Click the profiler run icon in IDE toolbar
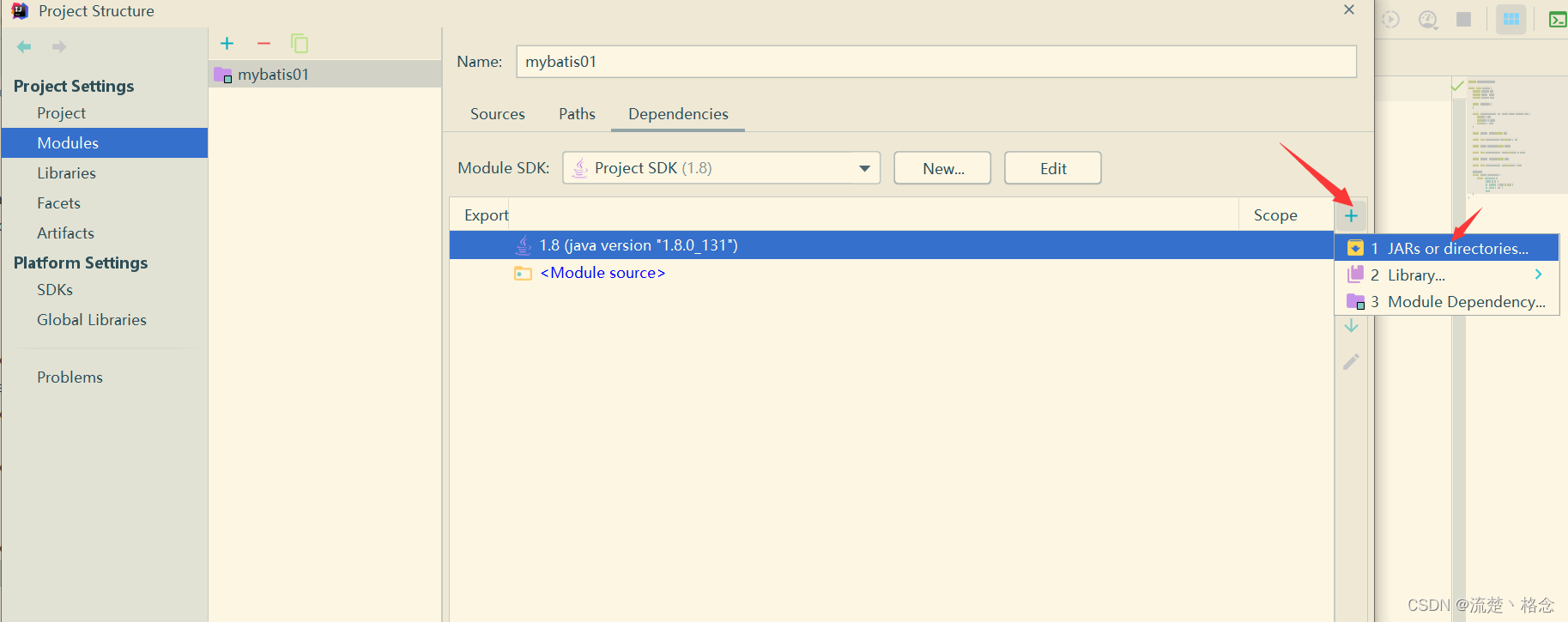The height and width of the screenshot is (622, 1568). tap(1428, 19)
